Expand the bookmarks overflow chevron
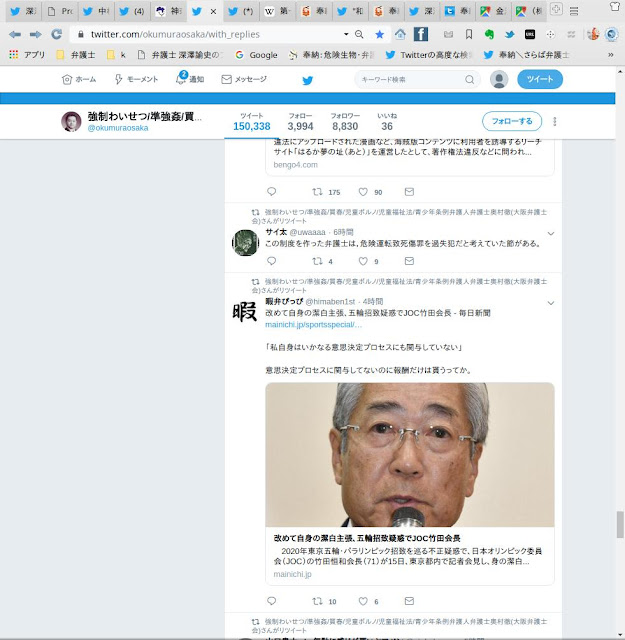 pos(611,55)
